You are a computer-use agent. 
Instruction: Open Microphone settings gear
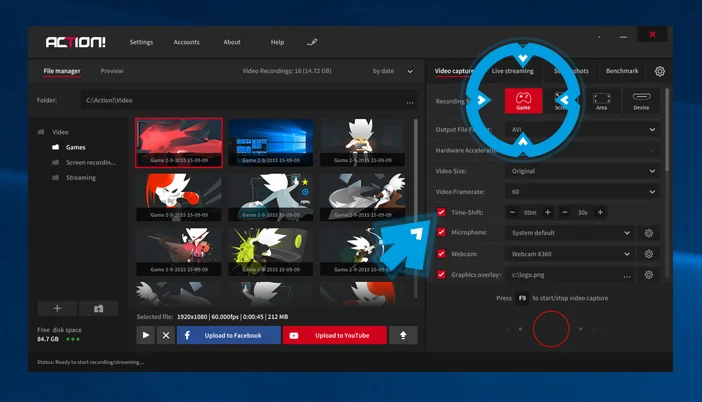click(648, 233)
